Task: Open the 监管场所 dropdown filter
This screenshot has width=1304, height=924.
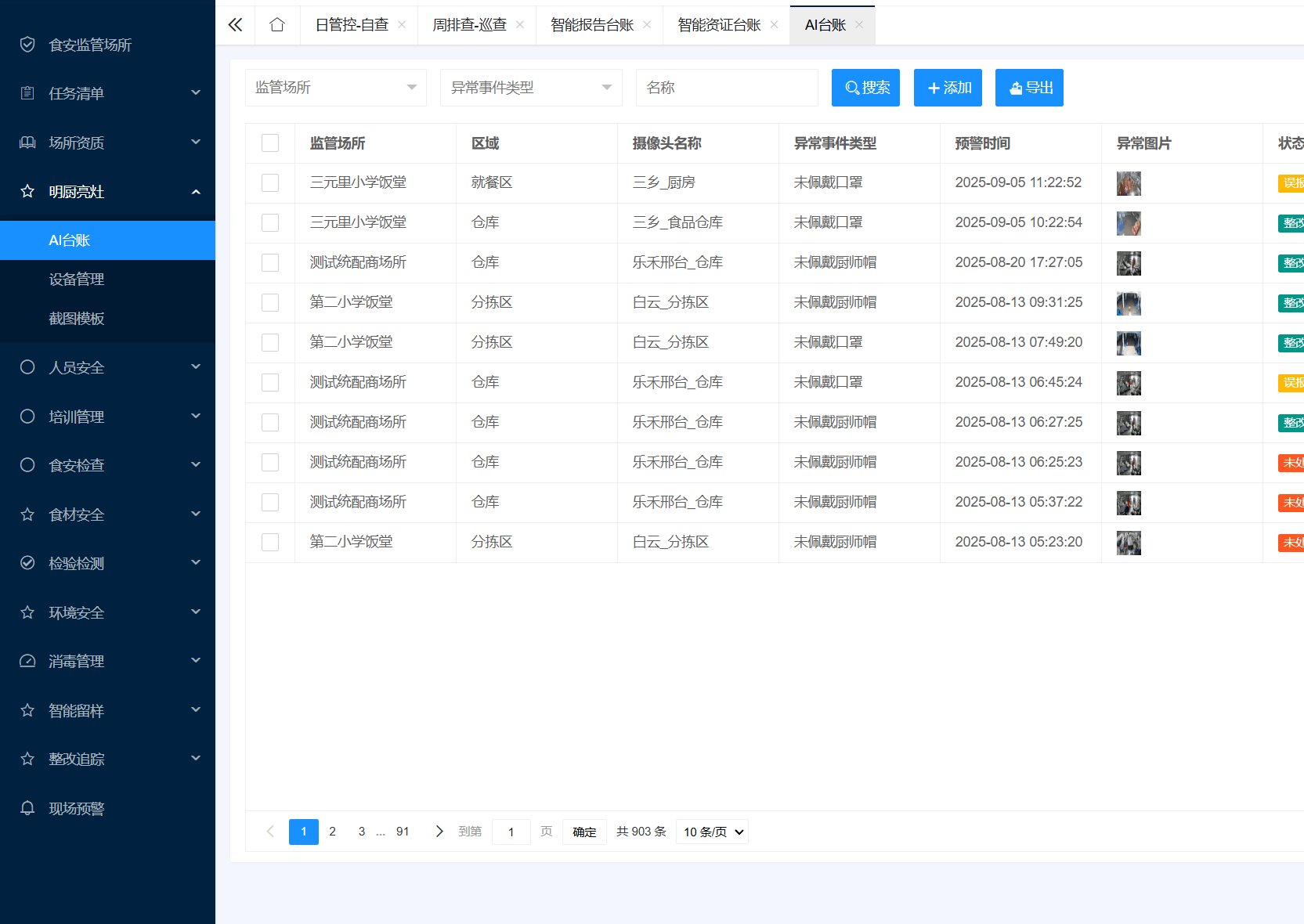Action: coord(335,88)
